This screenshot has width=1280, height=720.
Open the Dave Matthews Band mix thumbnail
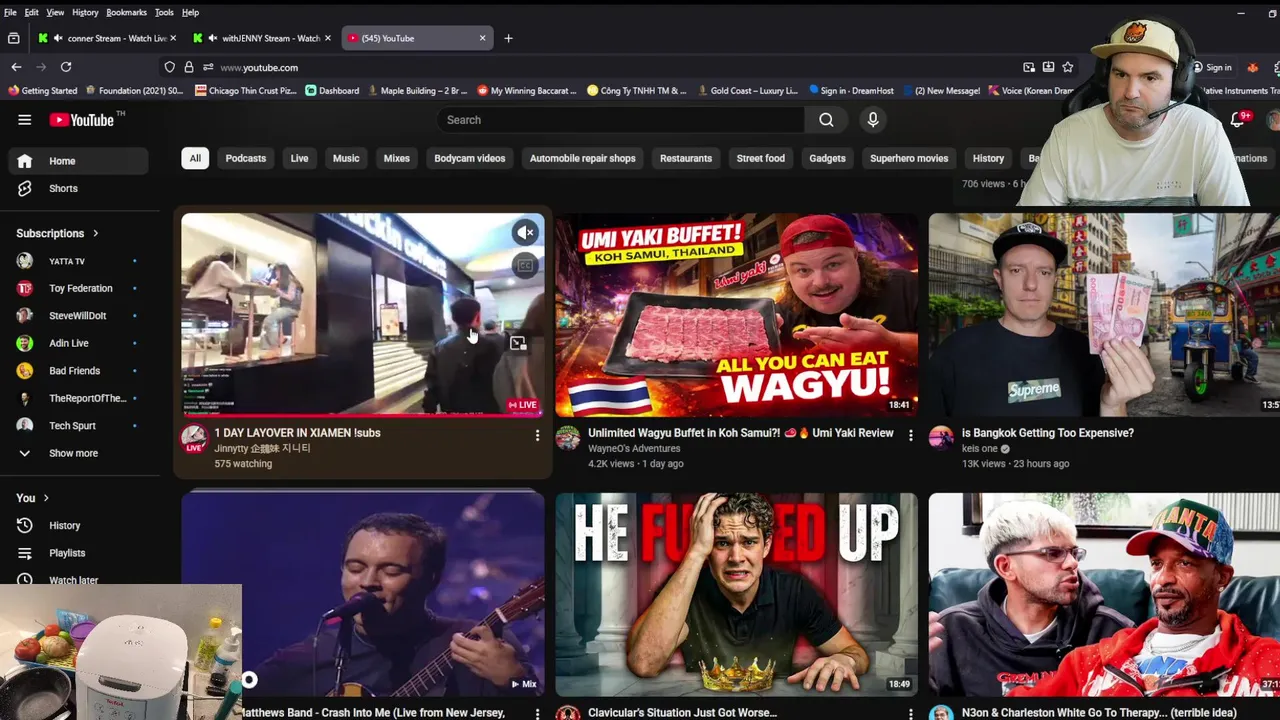click(x=363, y=594)
